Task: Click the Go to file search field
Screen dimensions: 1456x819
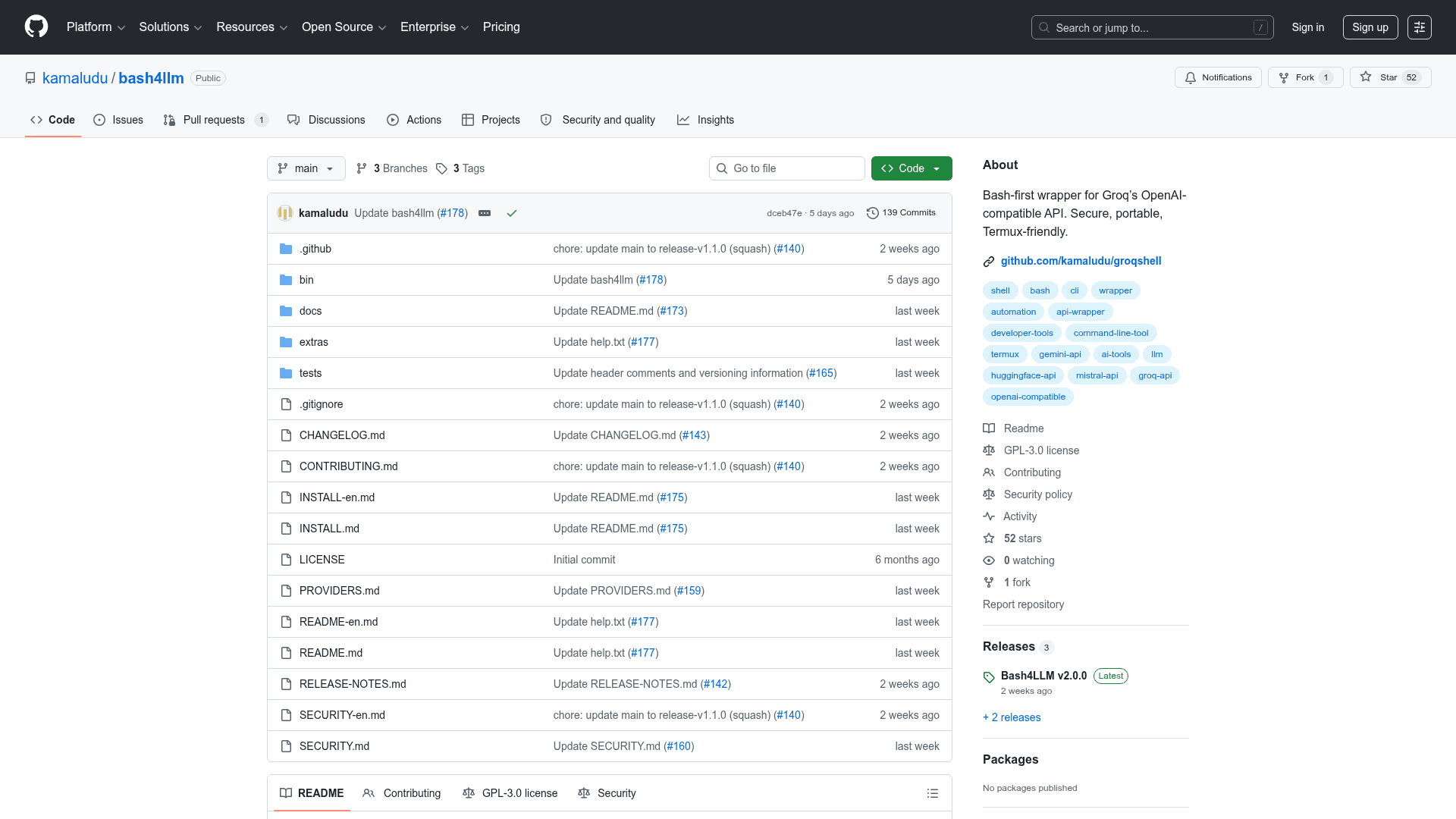Action: [787, 168]
